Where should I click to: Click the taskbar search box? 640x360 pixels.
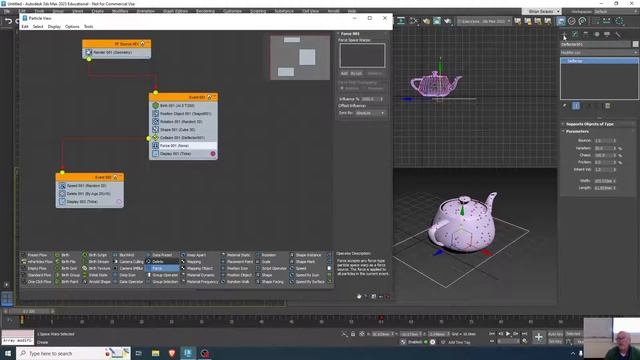coord(73,353)
